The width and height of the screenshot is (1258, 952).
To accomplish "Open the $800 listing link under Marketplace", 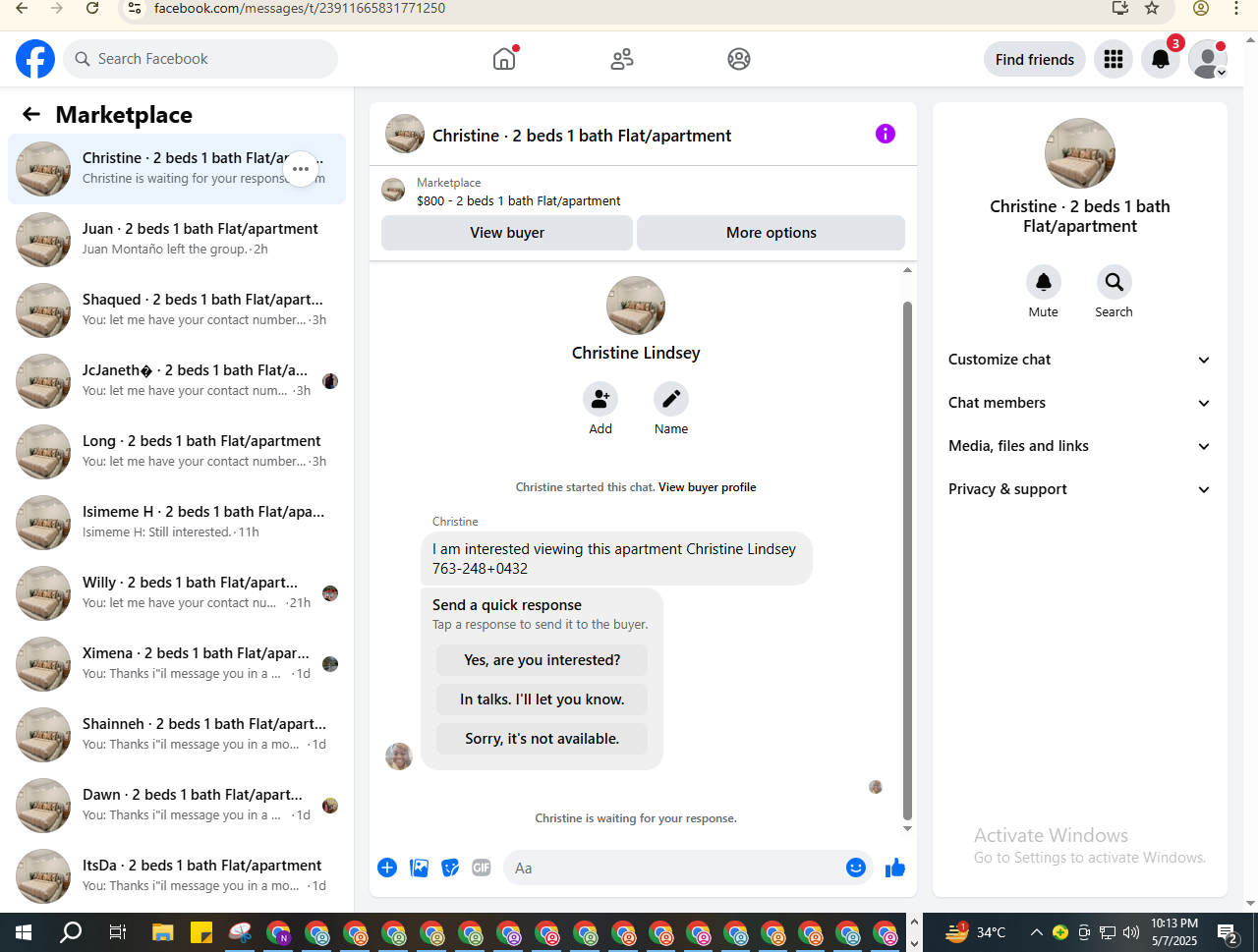I will 519,200.
